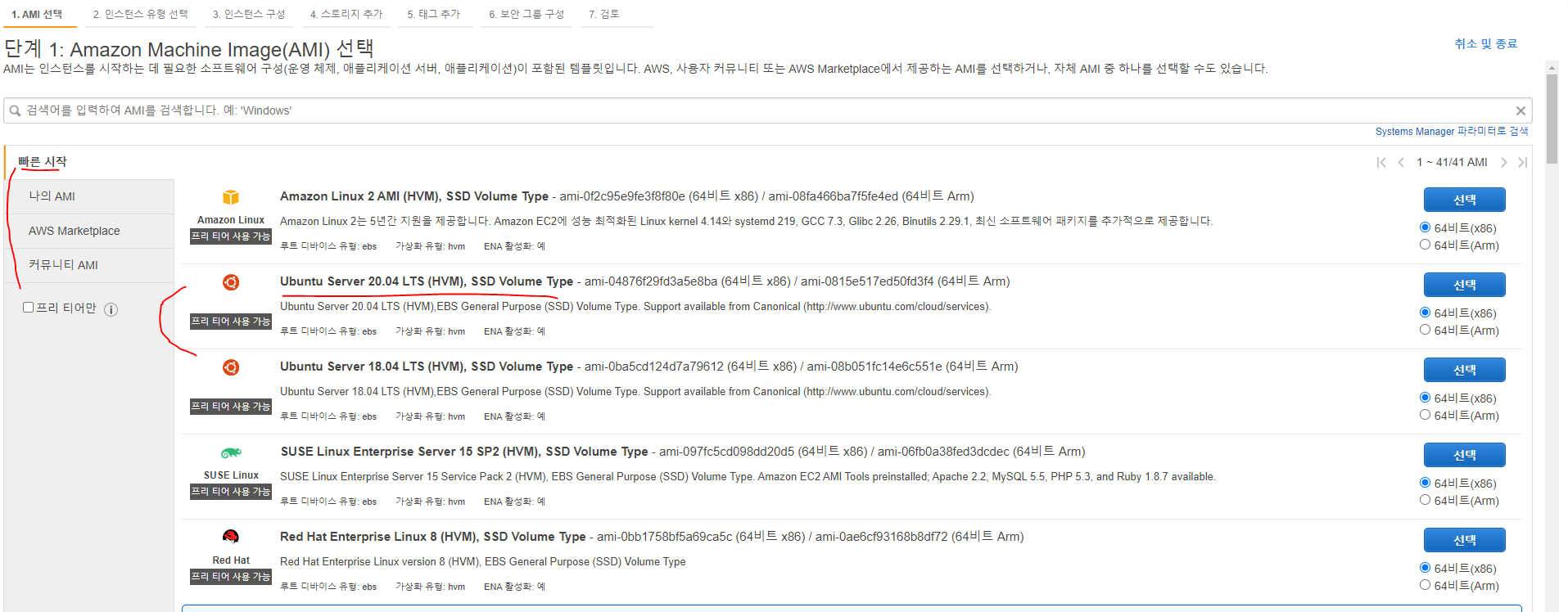Select 64-bit Arm for SUSE Linux
The height and width of the screenshot is (612, 1568).
click(x=1425, y=500)
